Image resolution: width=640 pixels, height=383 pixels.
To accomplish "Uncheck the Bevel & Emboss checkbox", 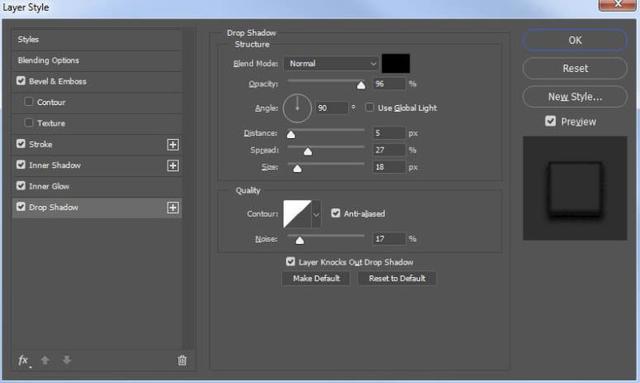I will 21,80.
